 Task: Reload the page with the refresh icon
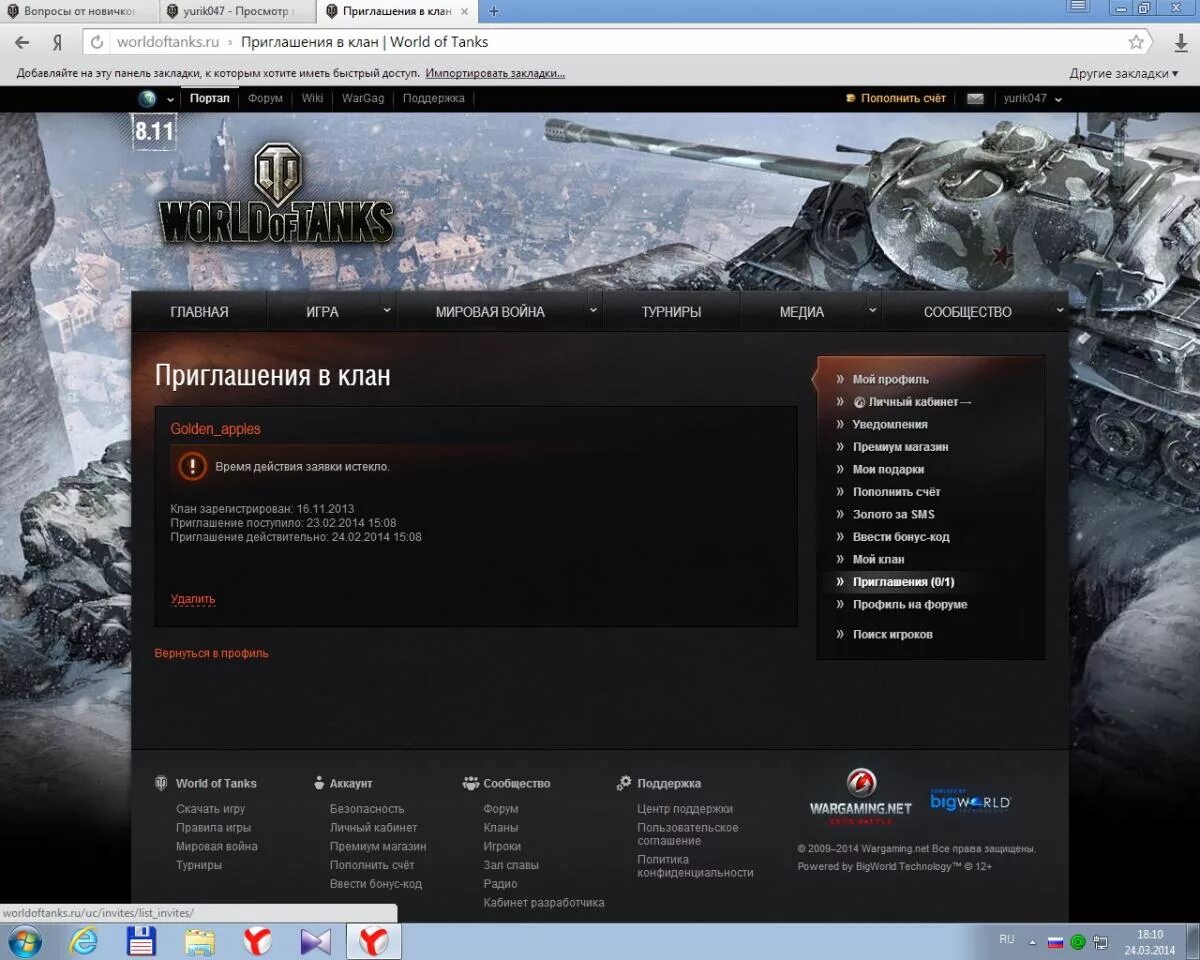pos(97,42)
